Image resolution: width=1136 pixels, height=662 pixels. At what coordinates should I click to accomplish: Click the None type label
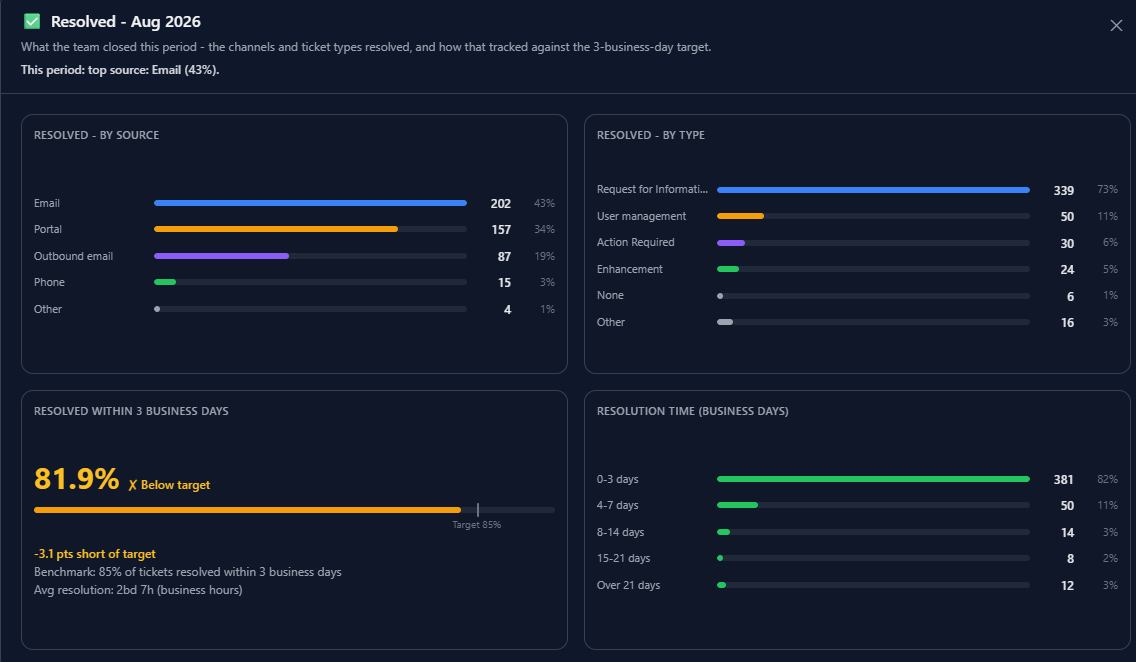(610, 296)
